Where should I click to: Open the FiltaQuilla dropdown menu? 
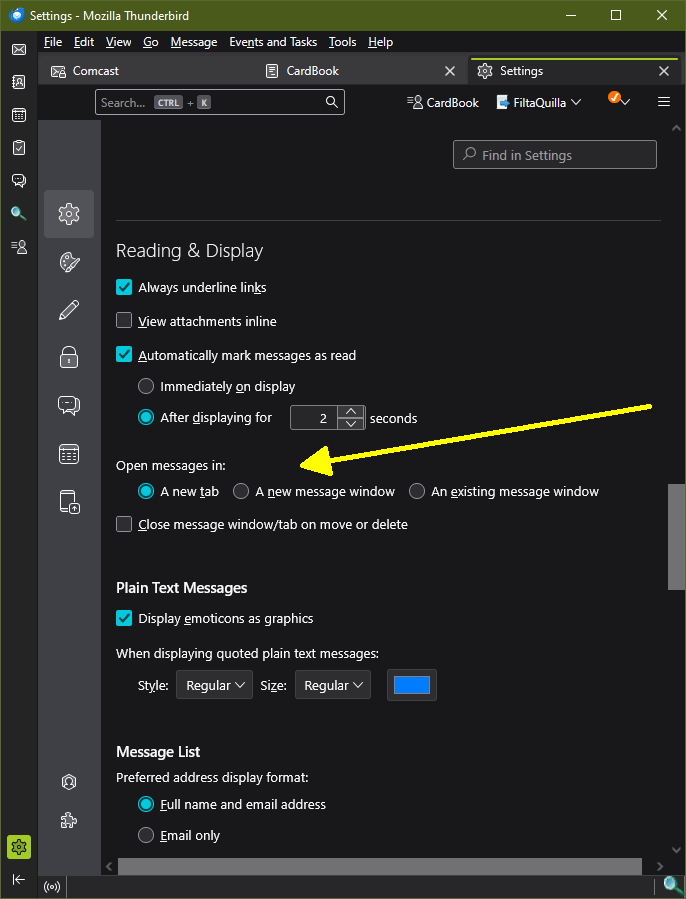click(539, 102)
